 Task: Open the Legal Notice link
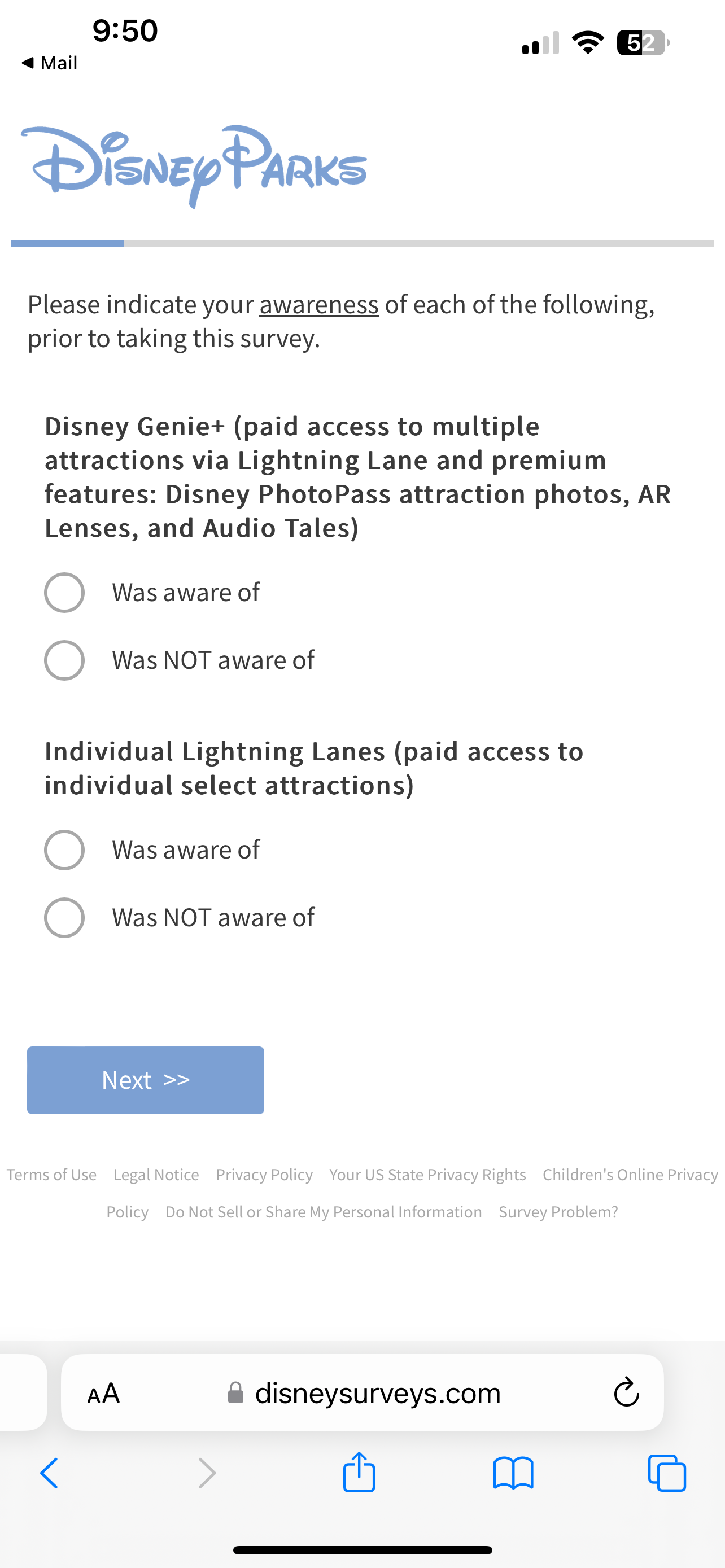click(156, 1174)
